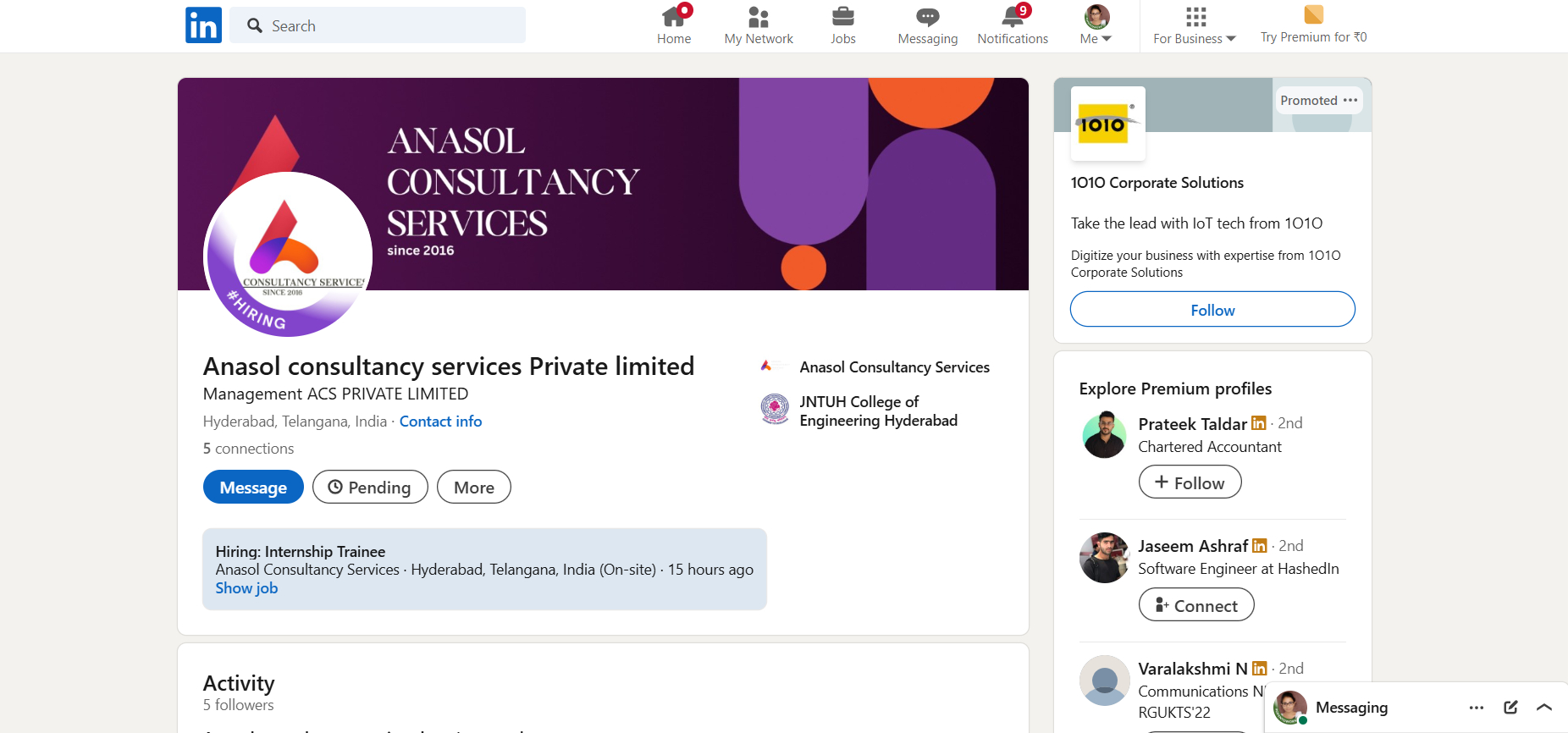Connect with Jaseem Ashraf
Image resolution: width=1568 pixels, height=733 pixels.
click(x=1196, y=606)
